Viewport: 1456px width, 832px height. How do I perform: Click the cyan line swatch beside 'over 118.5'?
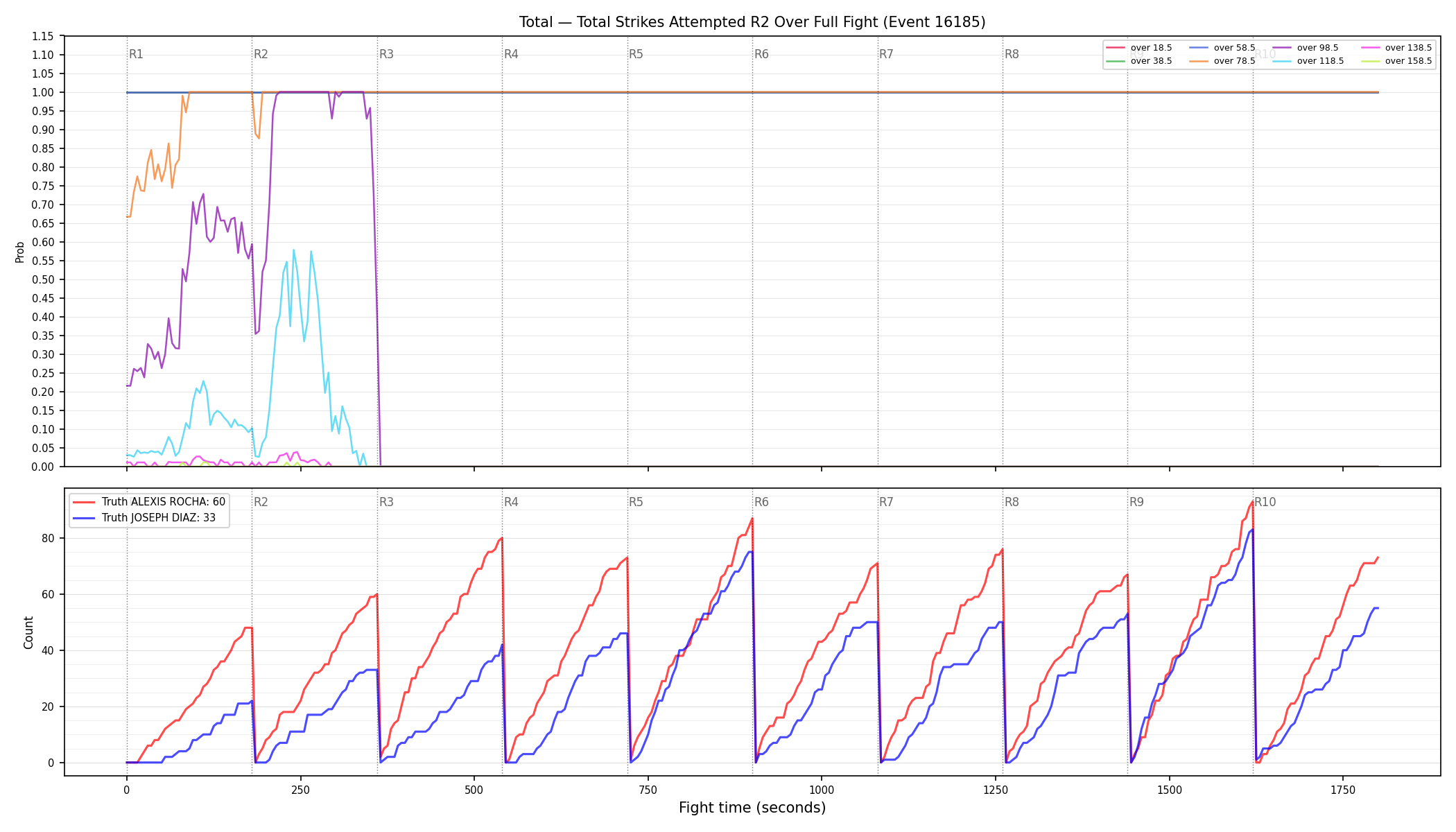click(1282, 61)
